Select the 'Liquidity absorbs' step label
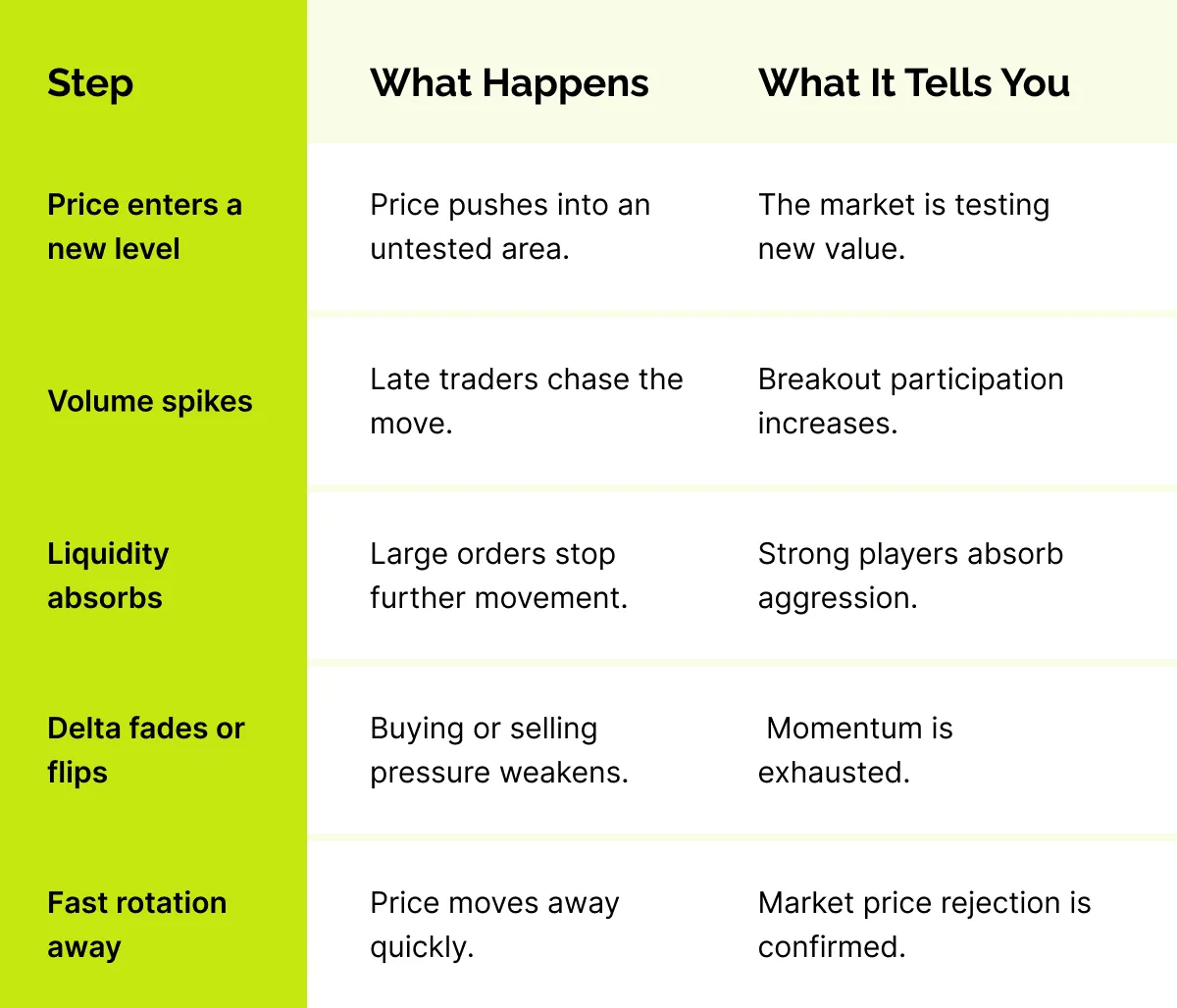Viewport: 1177px width, 1008px height. pos(108,576)
